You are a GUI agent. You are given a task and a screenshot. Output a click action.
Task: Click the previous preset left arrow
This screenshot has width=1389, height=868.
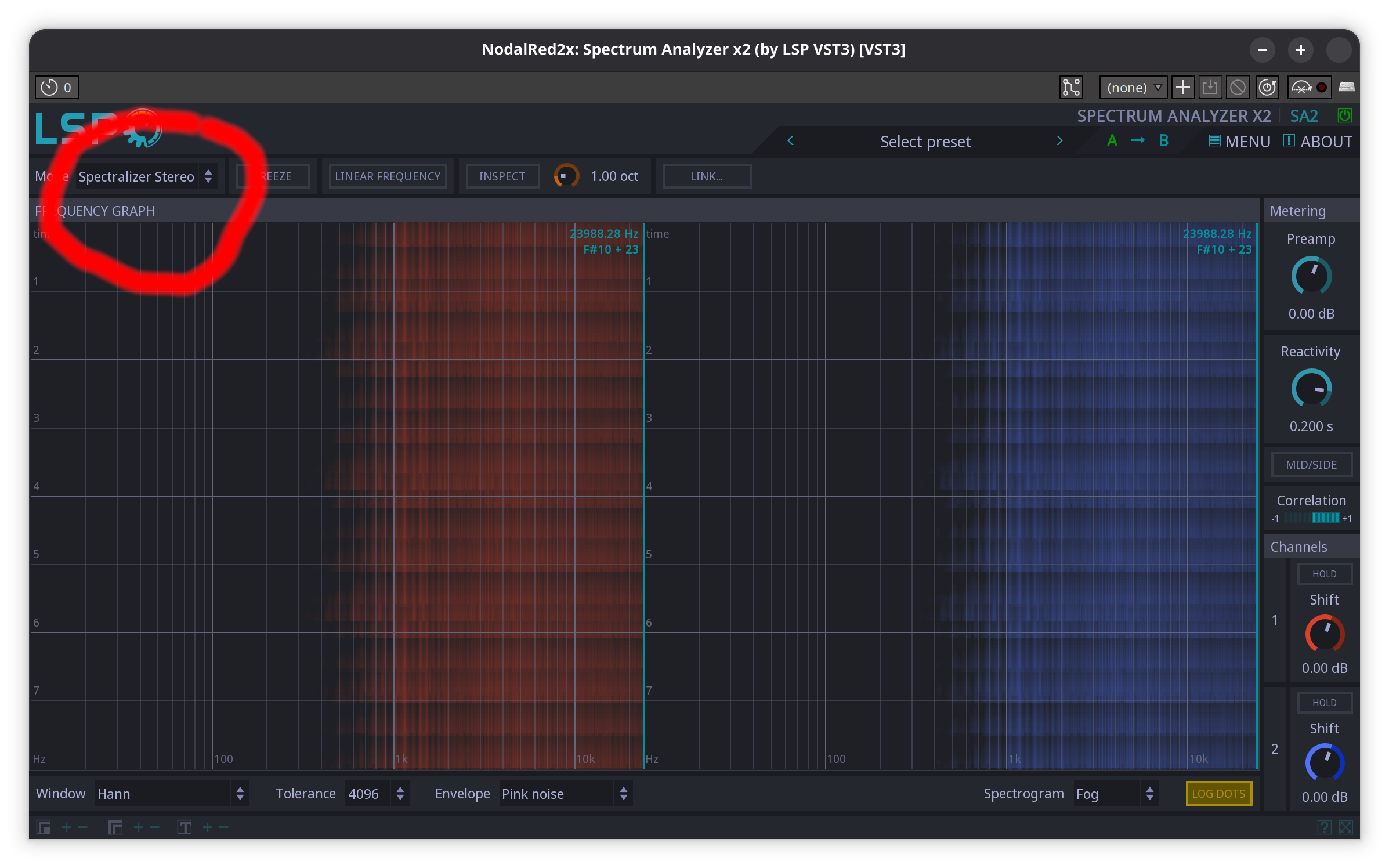(x=790, y=141)
